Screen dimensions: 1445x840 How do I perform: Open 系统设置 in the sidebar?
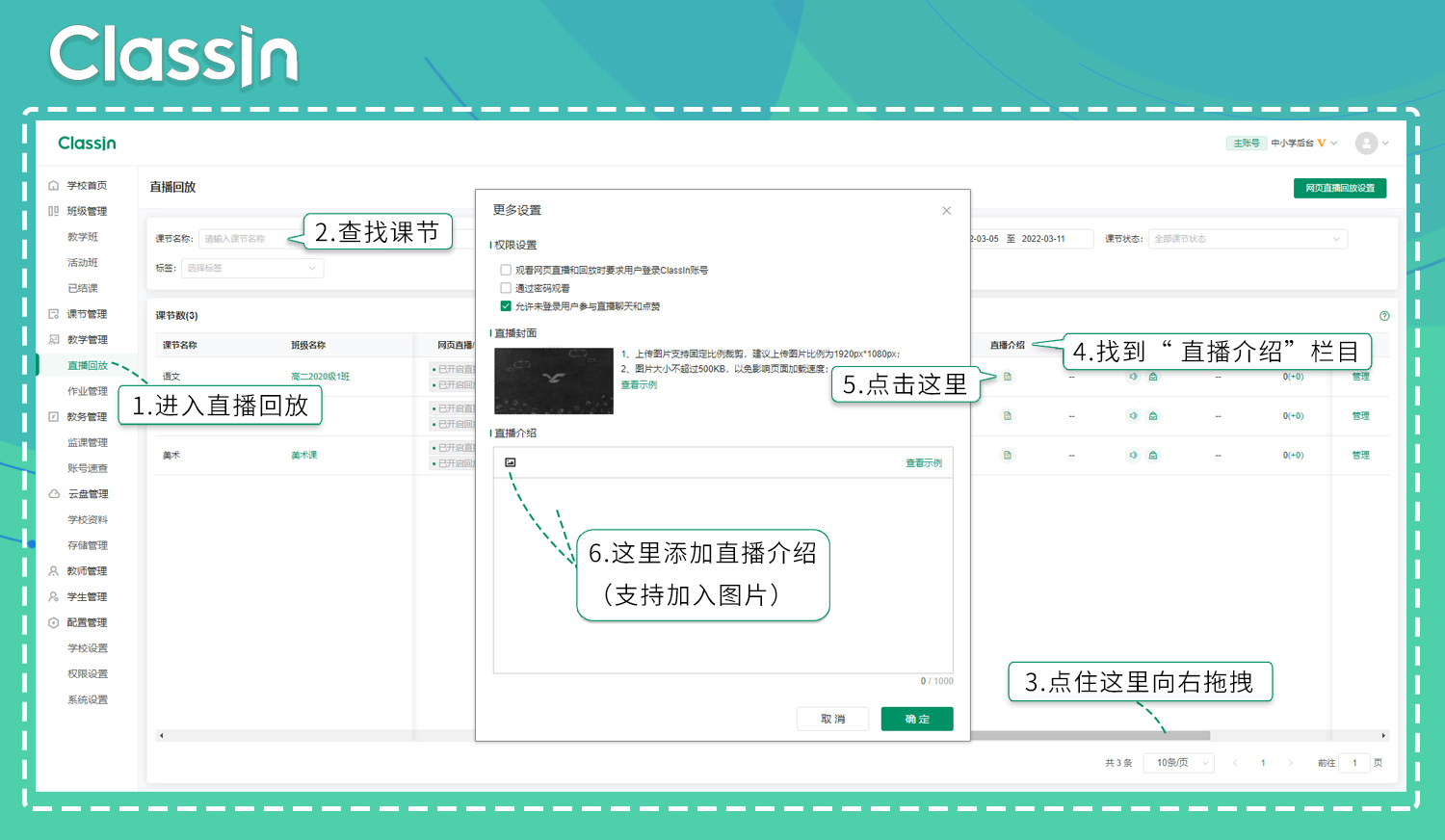(x=88, y=700)
